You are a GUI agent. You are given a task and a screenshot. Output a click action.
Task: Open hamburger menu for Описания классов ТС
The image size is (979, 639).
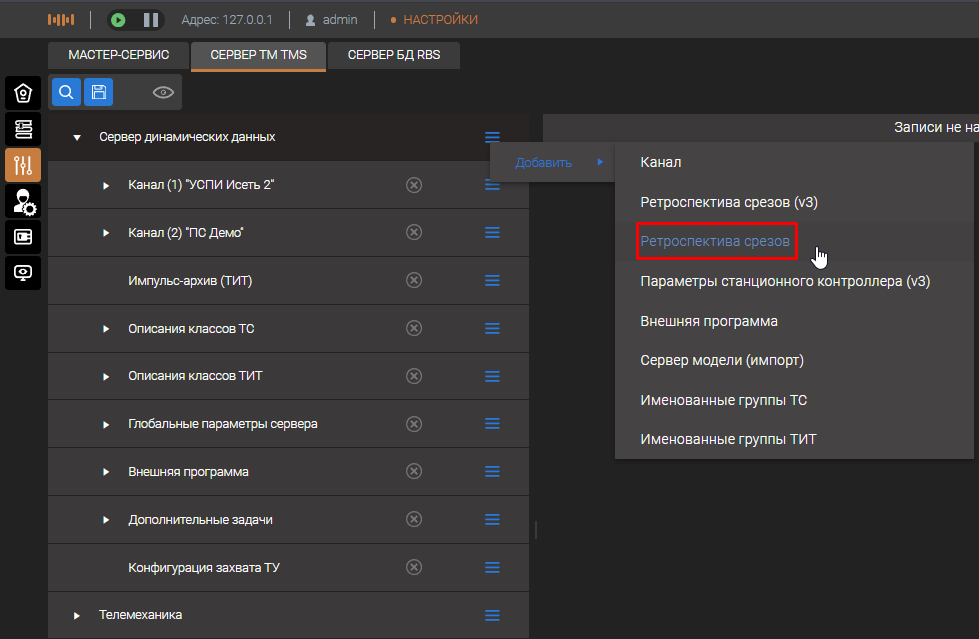[x=492, y=328]
